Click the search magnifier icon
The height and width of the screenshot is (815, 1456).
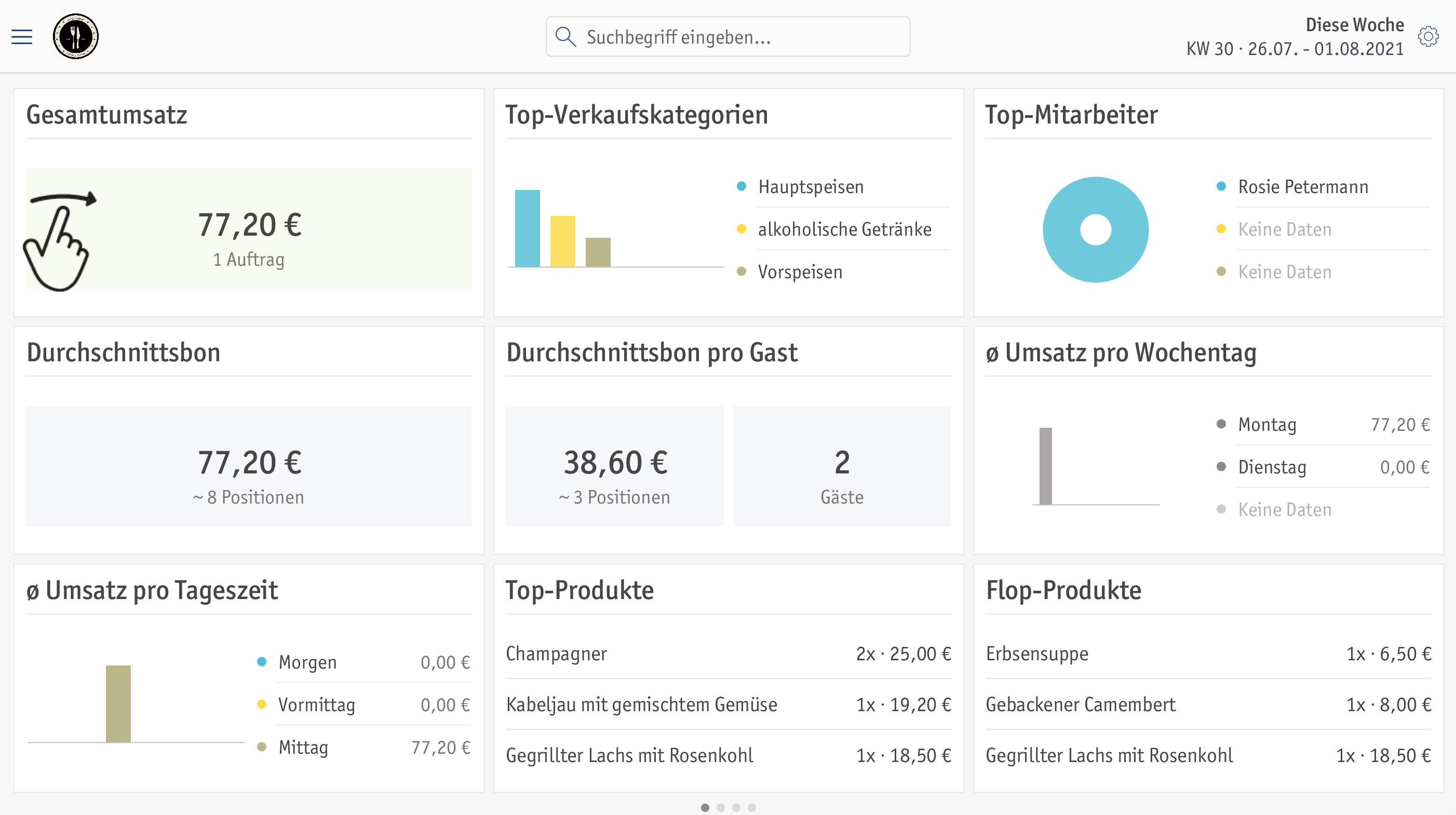(565, 37)
